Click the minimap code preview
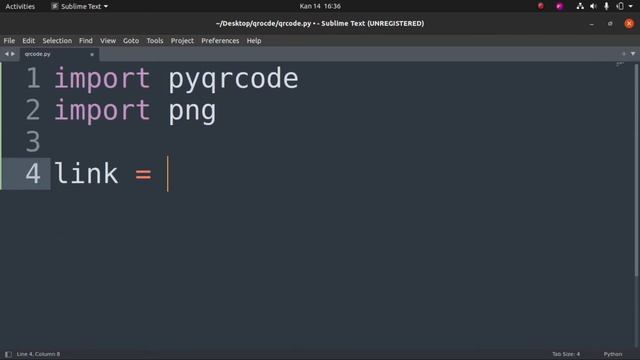640x360 pixels. [620, 64]
